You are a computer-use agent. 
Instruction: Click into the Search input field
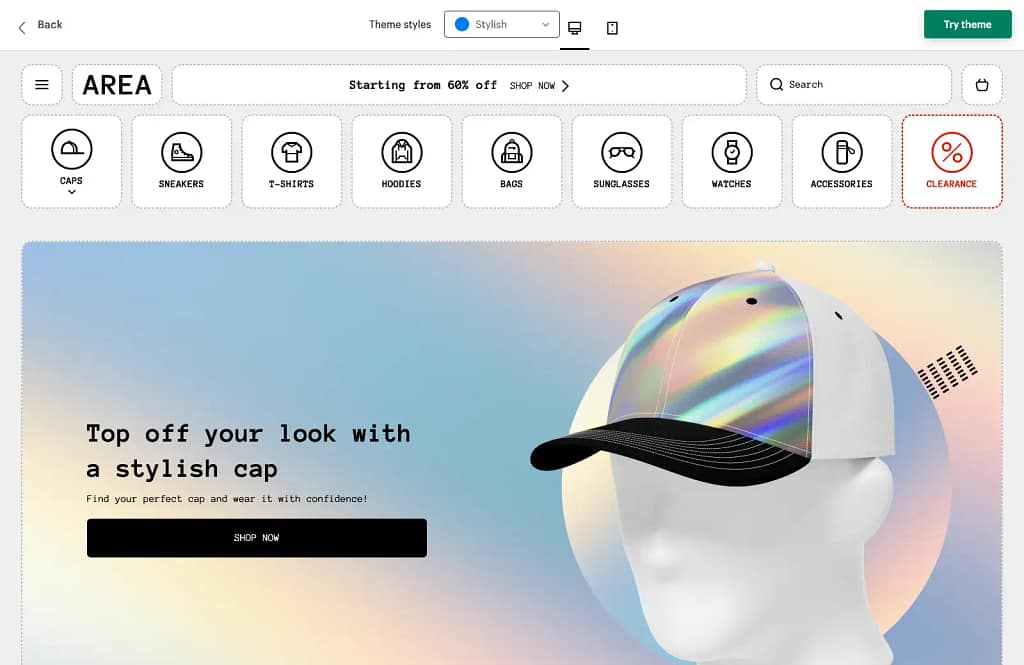coord(860,85)
